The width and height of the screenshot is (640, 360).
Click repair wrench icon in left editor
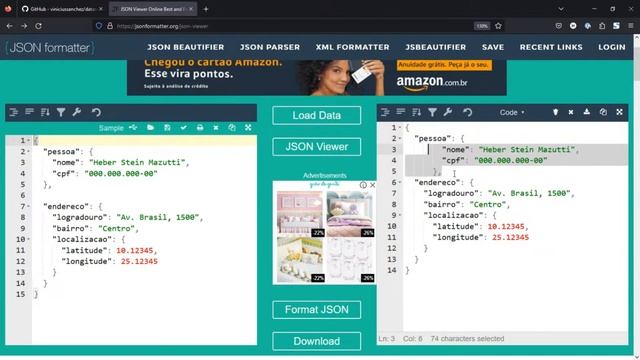[77, 112]
